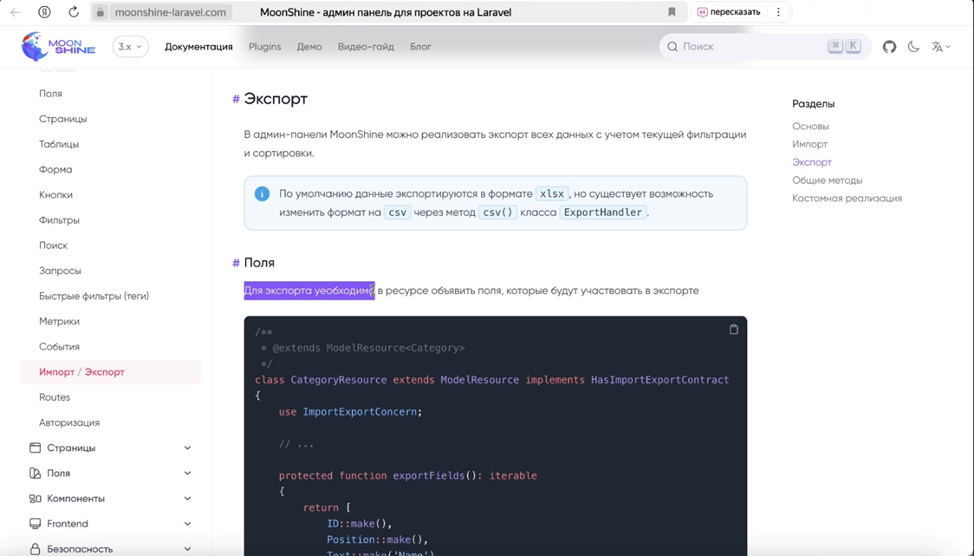Click the blue info icon in the note
Image resolution: width=974 pixels, height=556 pixels.
coord(262,194)
